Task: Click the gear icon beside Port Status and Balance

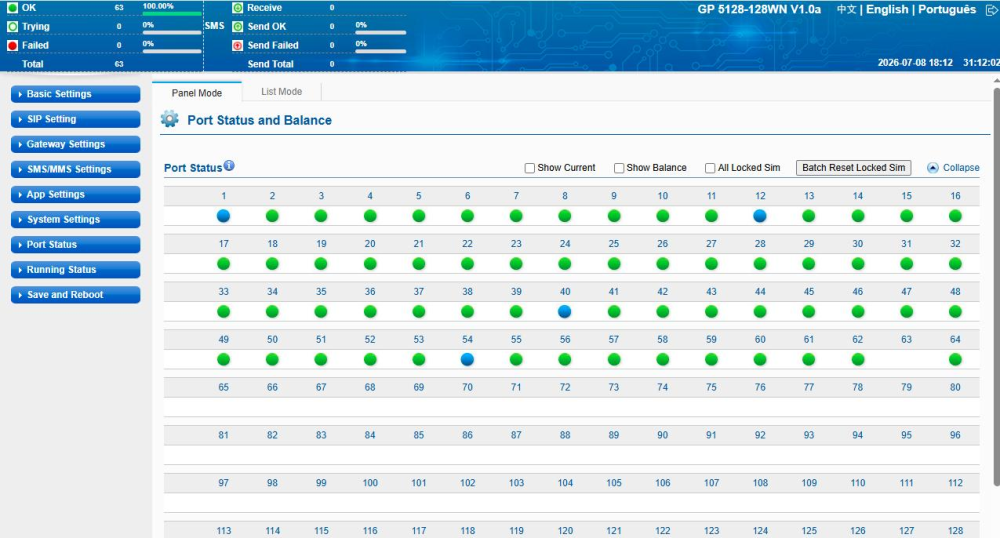Action: [170, 119]
